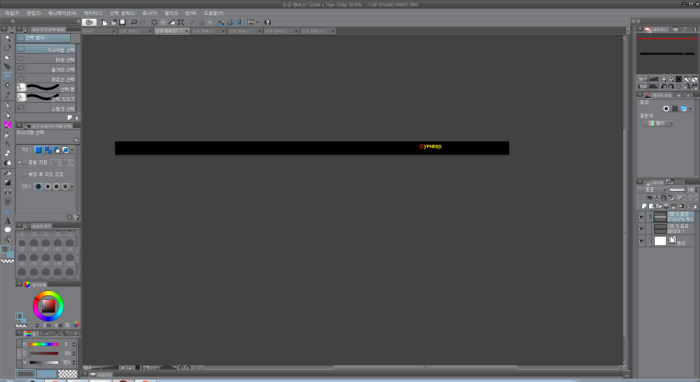The height and width of the screenshot is (382, 700).
Task: Select the Zoom magnifier tool
Action: coord(7,38)
